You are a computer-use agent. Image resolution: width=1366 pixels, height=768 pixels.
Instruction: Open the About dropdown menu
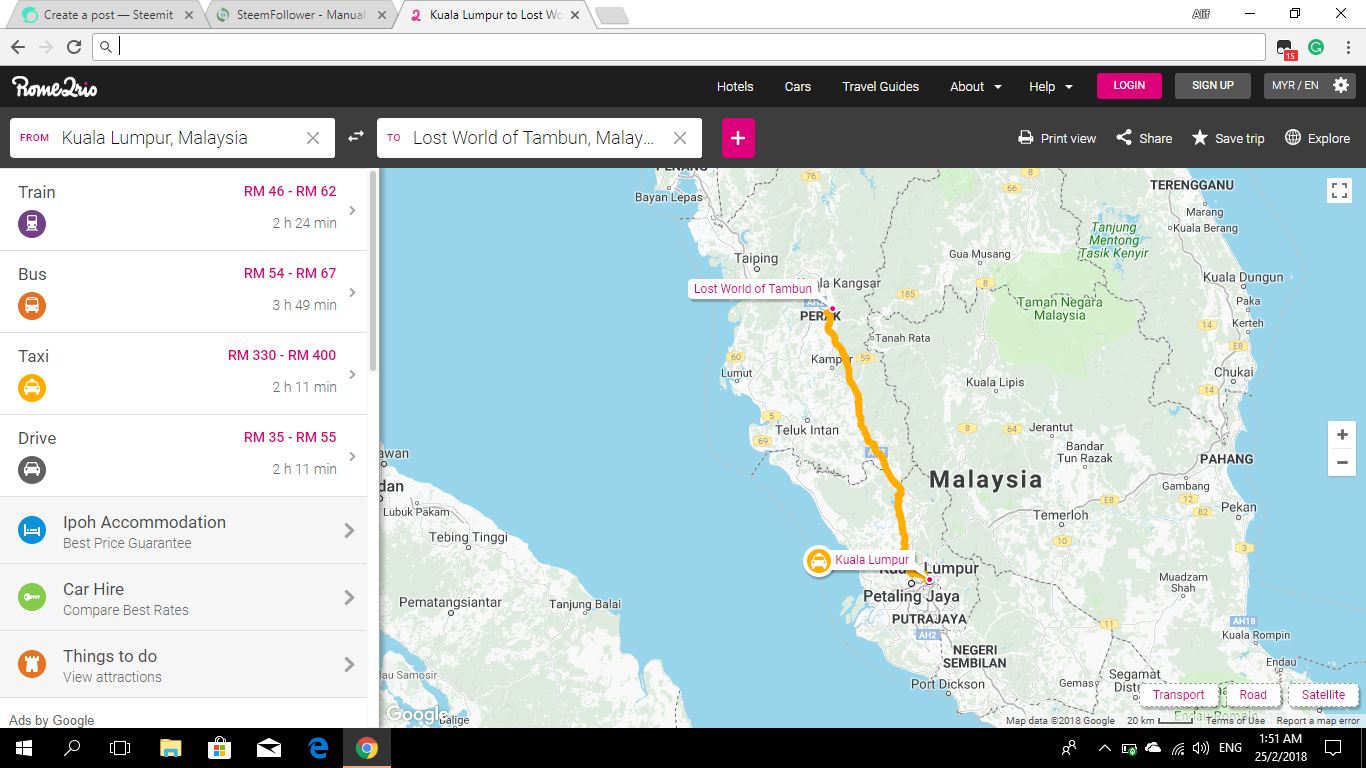[976, 87]
